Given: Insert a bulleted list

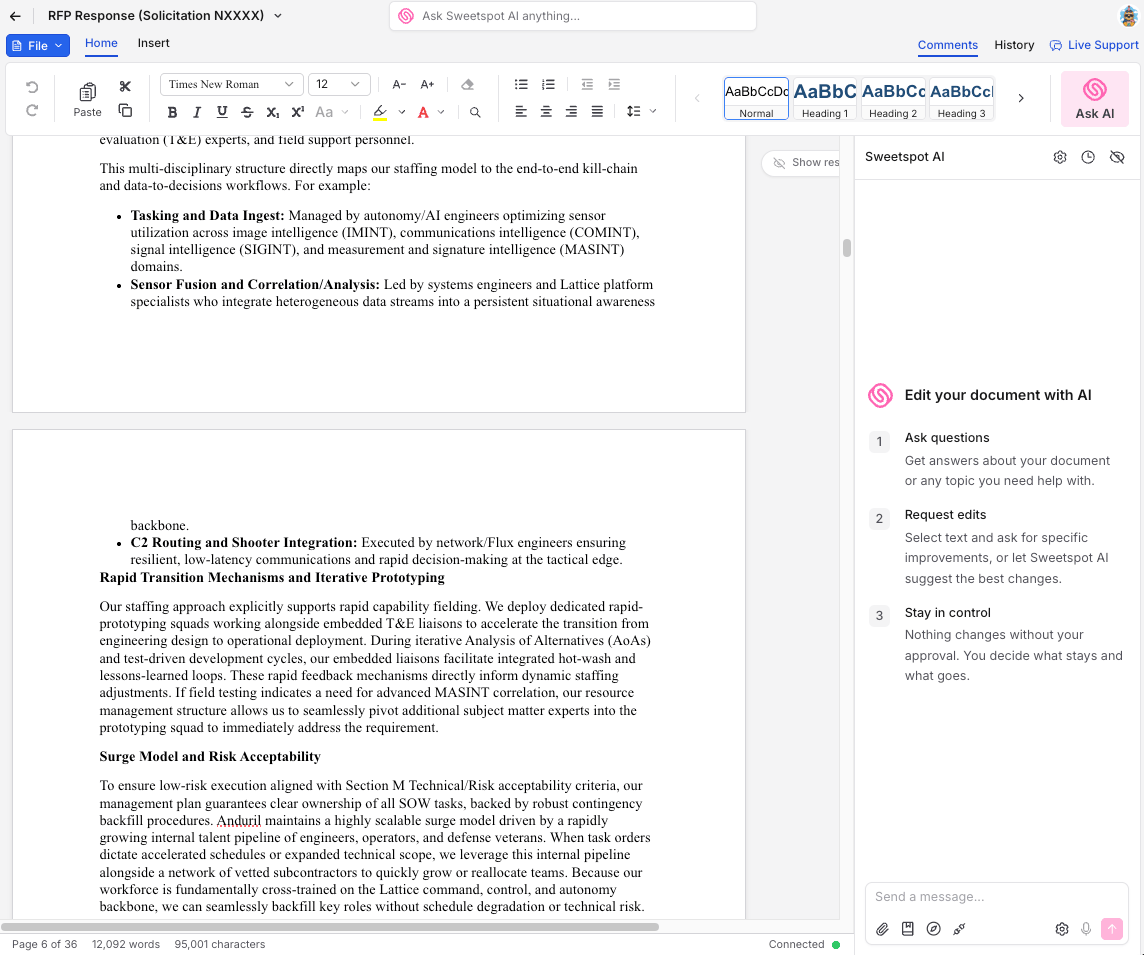Looking at the screenshot, I should coord(521,85).
